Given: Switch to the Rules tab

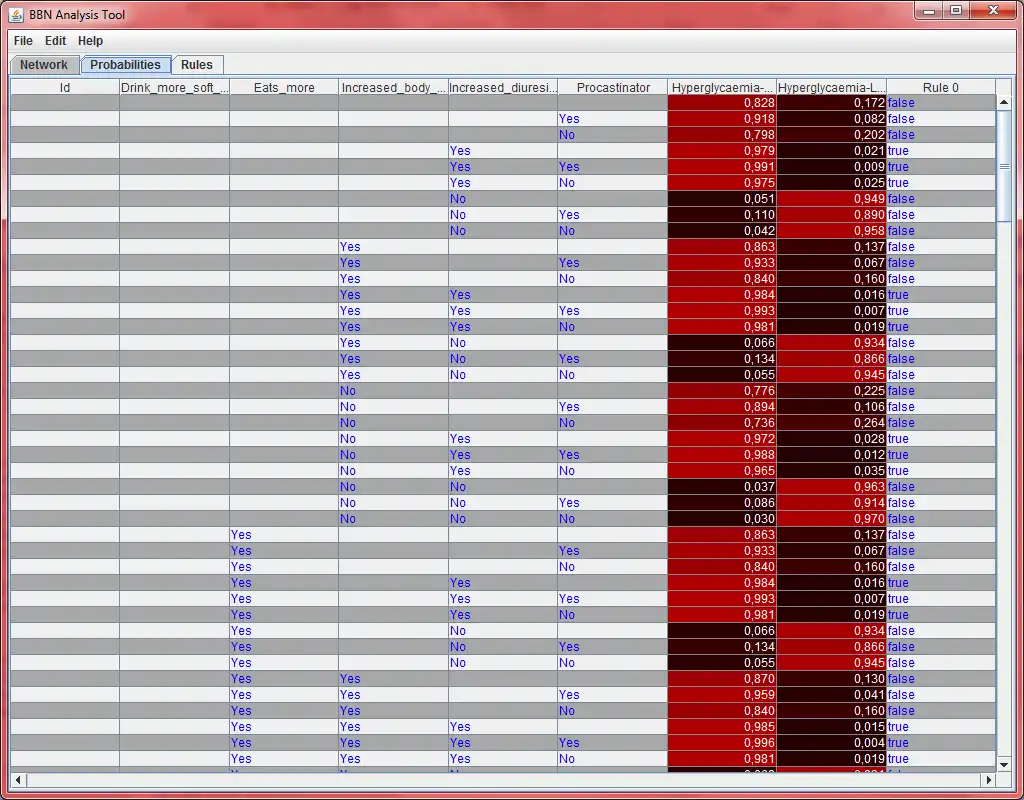Looking at the screenshot, I should point(197,65).
